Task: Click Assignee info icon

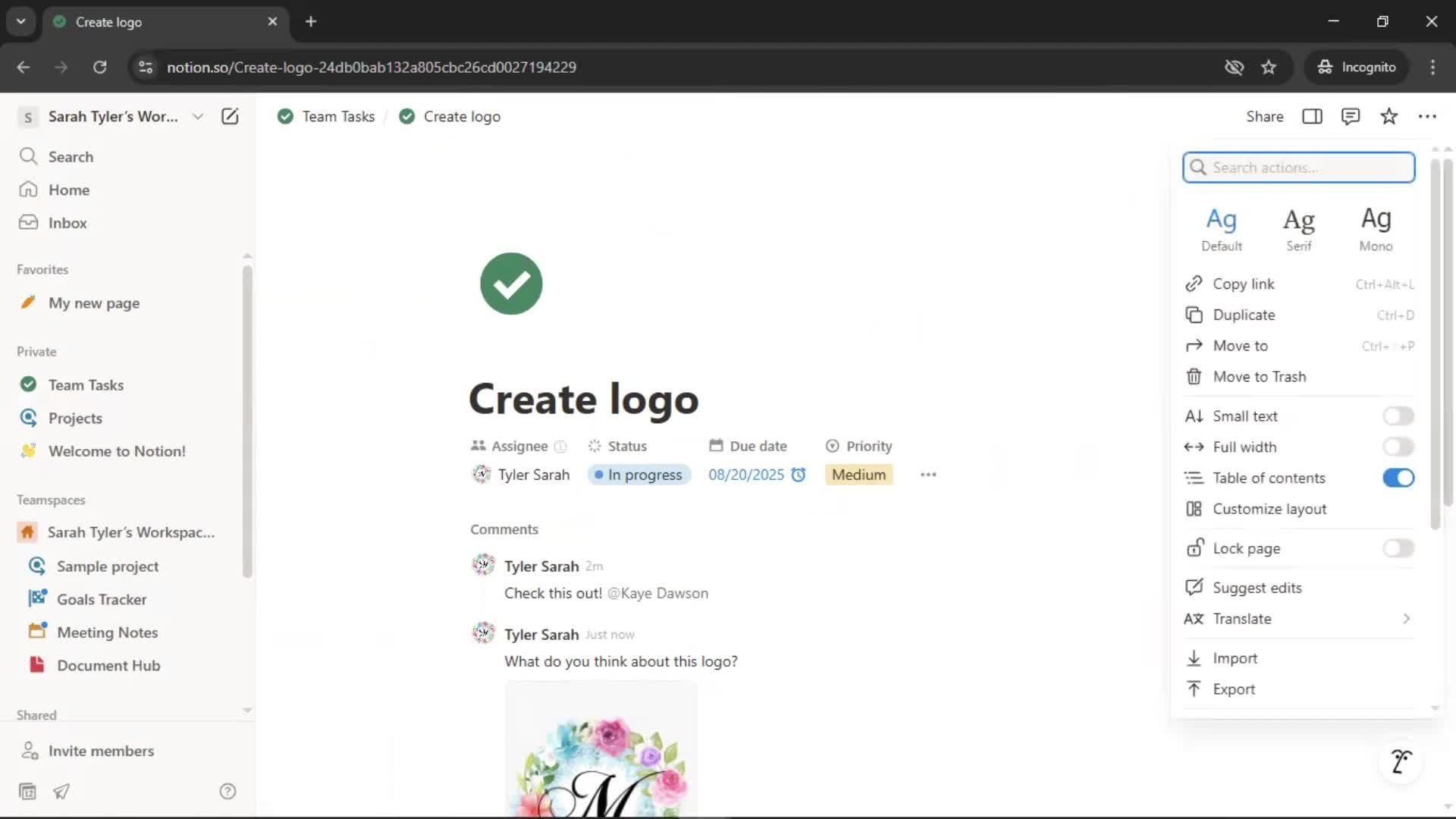Action: pyautogui.click(x=560, y=447)
